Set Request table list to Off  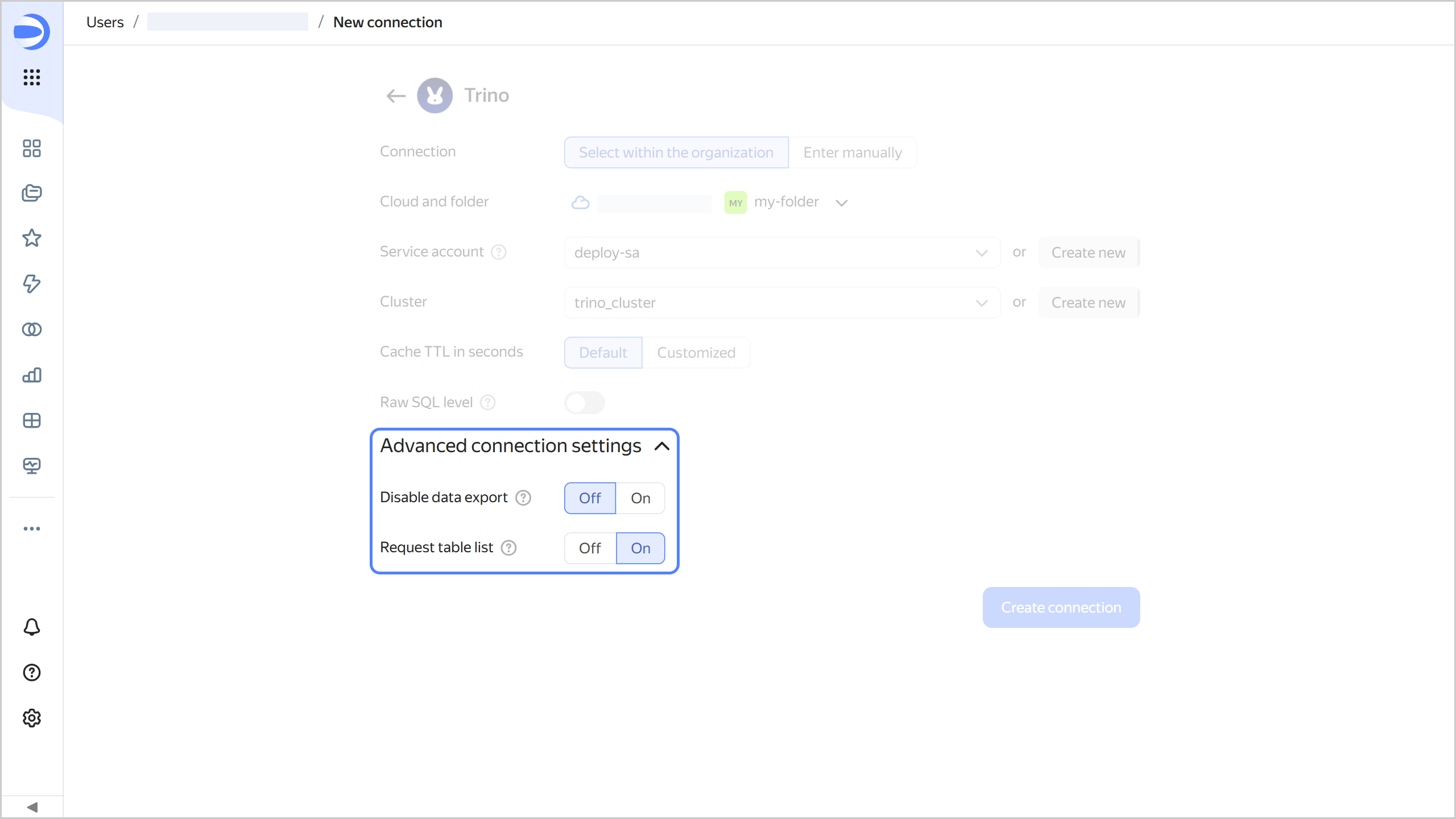(x=590, y=548)
